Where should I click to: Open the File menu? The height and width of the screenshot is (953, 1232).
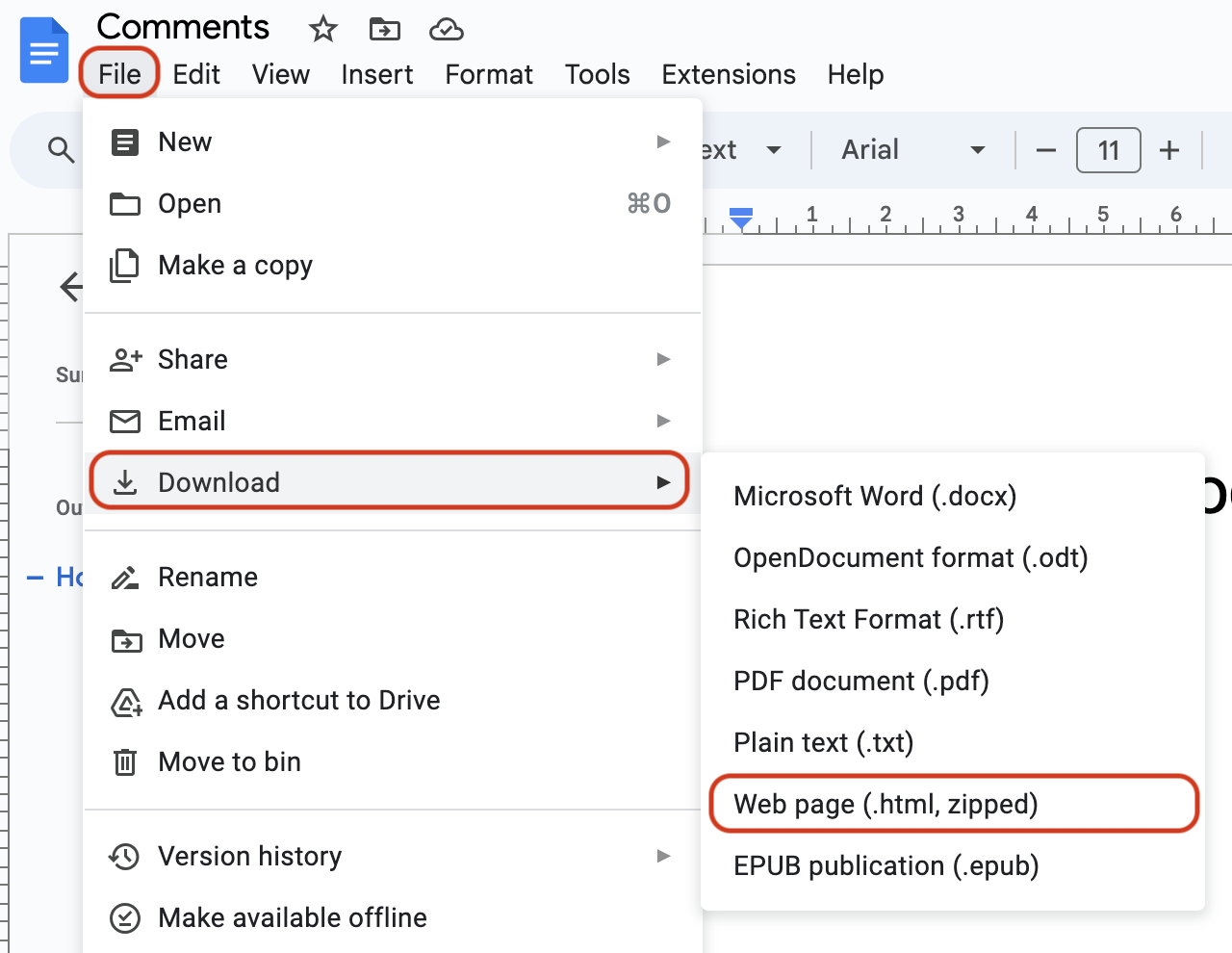119,74
